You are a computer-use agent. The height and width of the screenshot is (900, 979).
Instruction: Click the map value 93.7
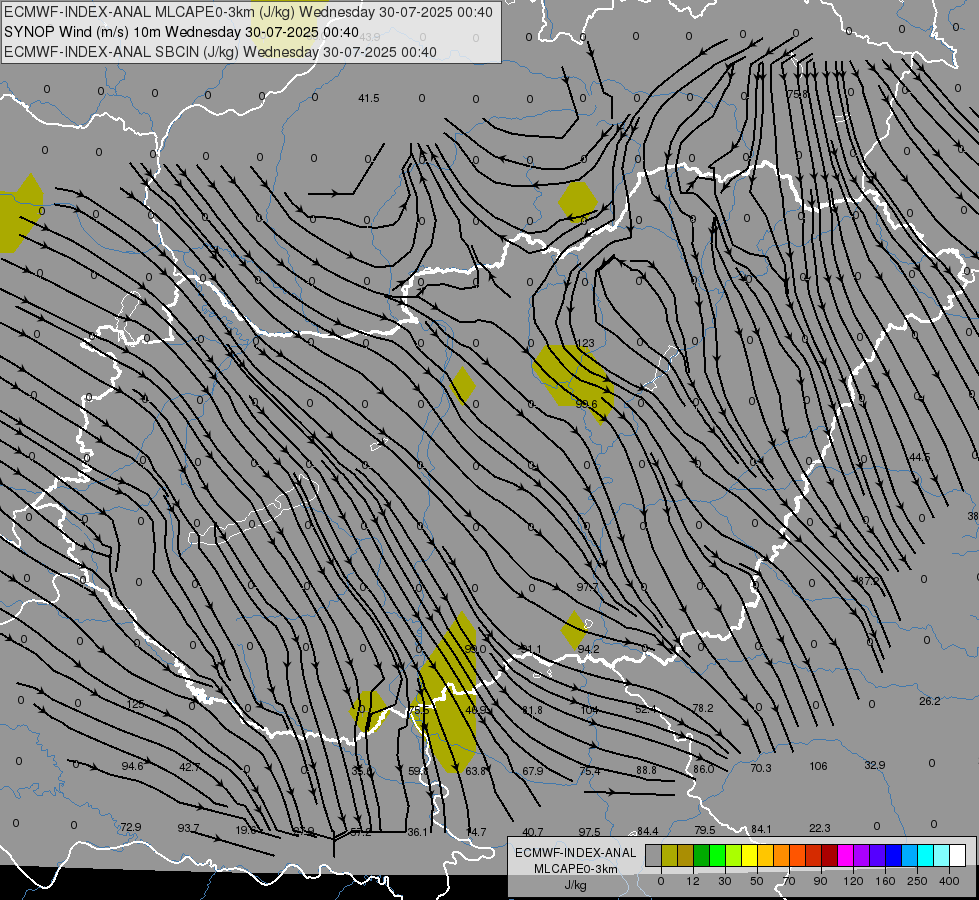tap(188, 828)
